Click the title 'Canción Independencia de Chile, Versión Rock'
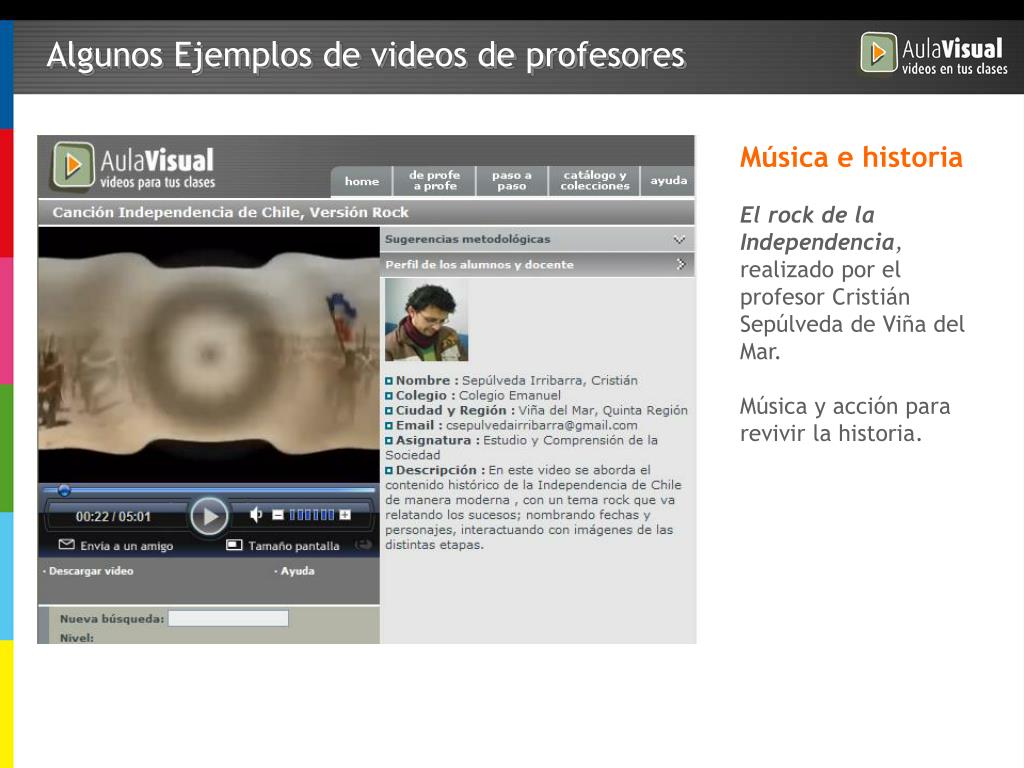 (x=231, y=212)
